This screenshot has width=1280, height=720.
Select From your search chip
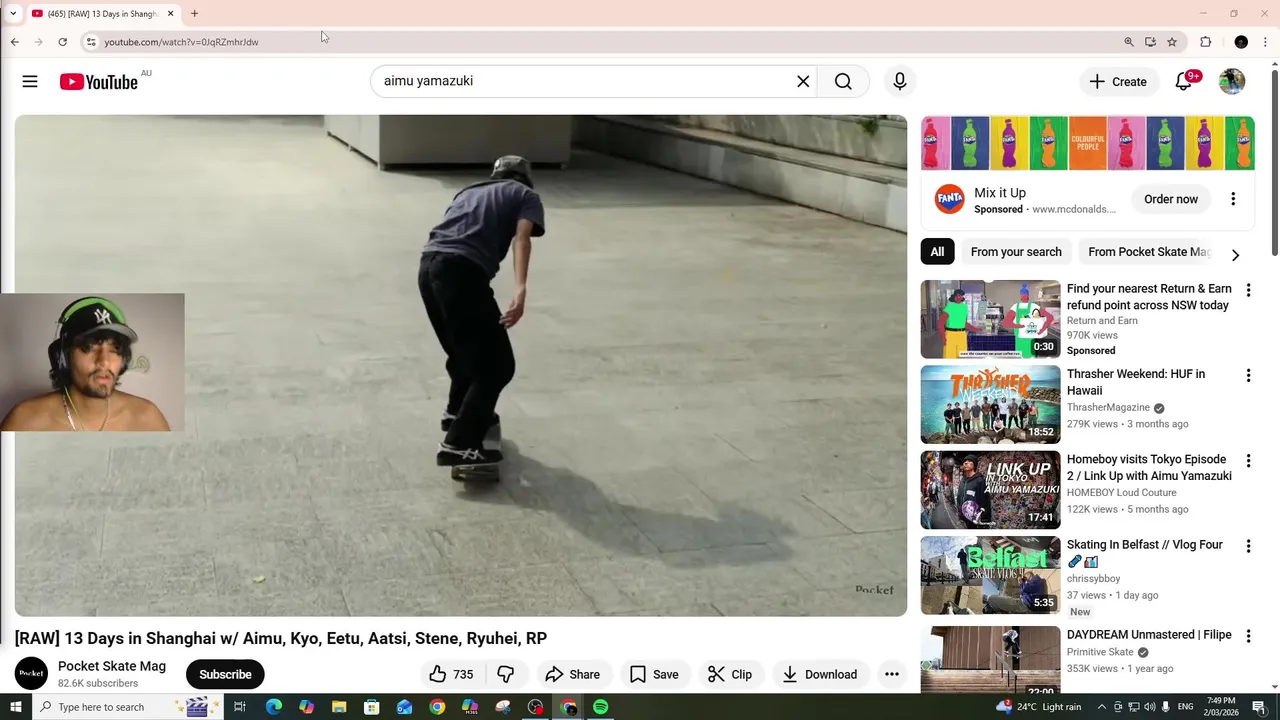pos(1016,252)
